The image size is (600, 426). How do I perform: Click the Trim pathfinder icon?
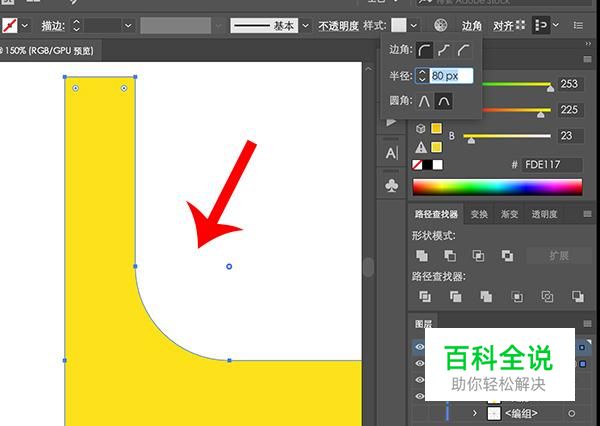455,296
